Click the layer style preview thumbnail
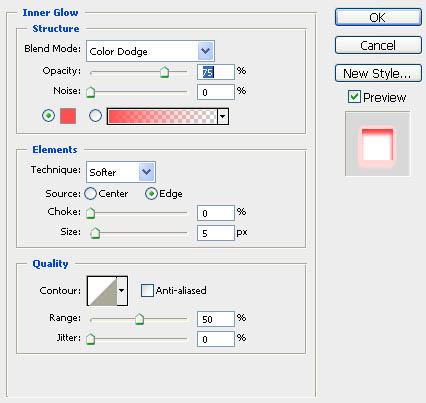The height and width of the screenshot is (403, 426). (377, 144)
